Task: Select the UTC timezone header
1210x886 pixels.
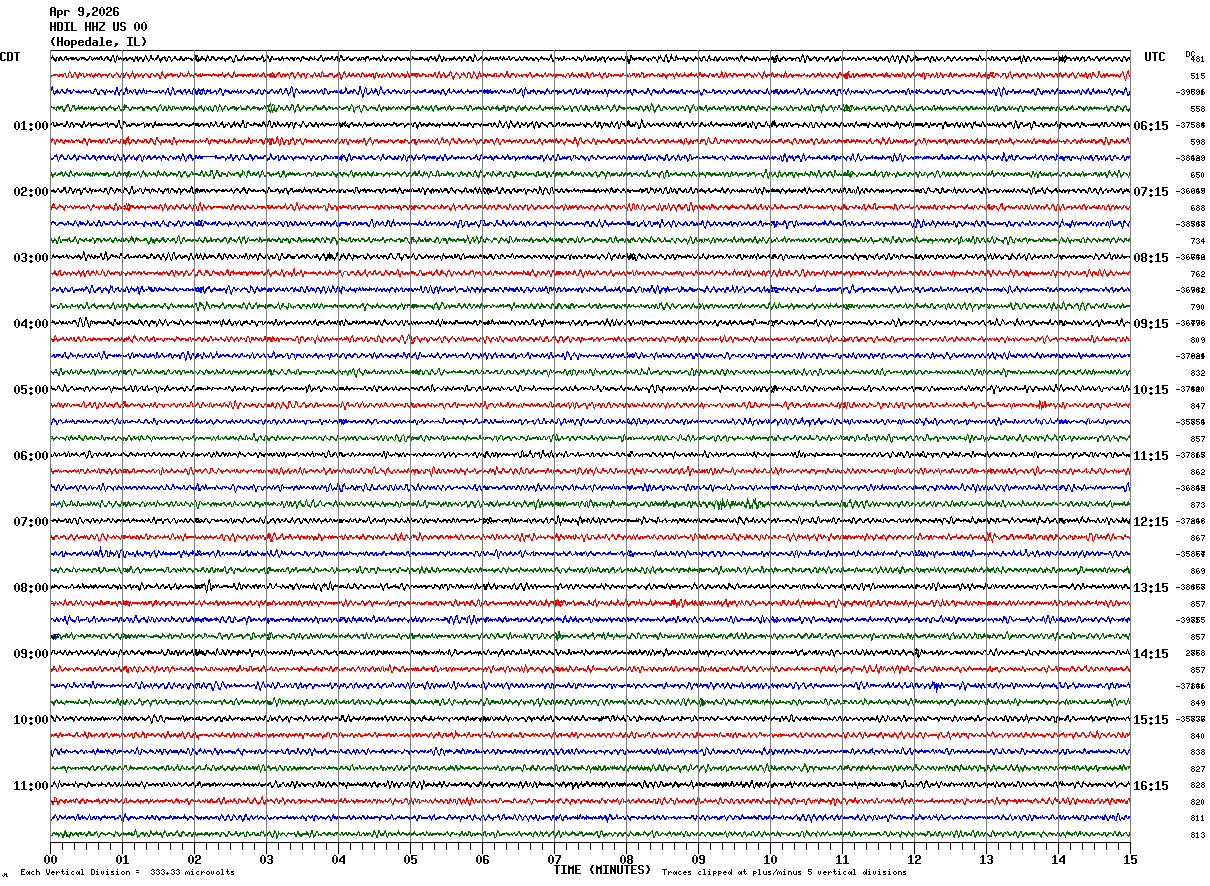Action: tap(1155, 57)
